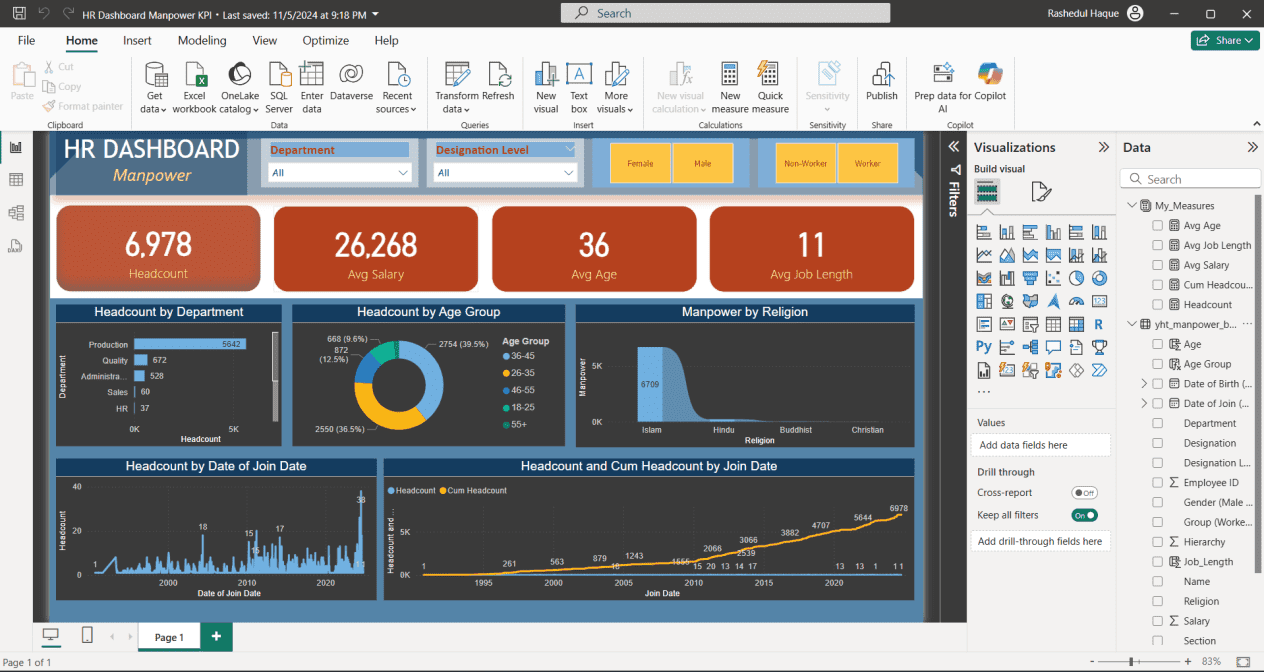1264x672 pixels.
Task: Check the Avg Job Length checkbox
Action: click(x=1158, y=245)
